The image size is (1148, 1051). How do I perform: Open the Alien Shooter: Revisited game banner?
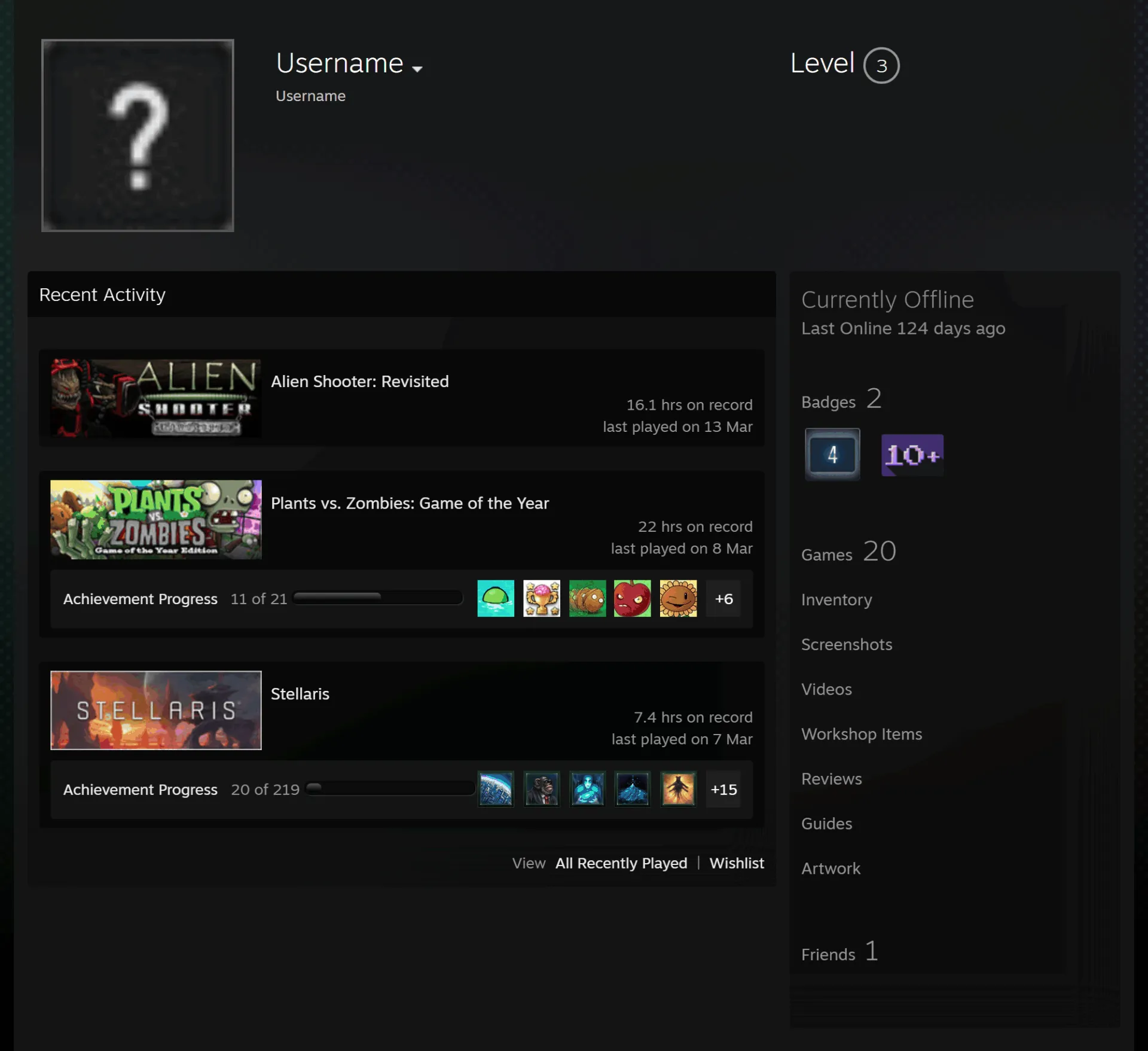(x=156, y=398)
